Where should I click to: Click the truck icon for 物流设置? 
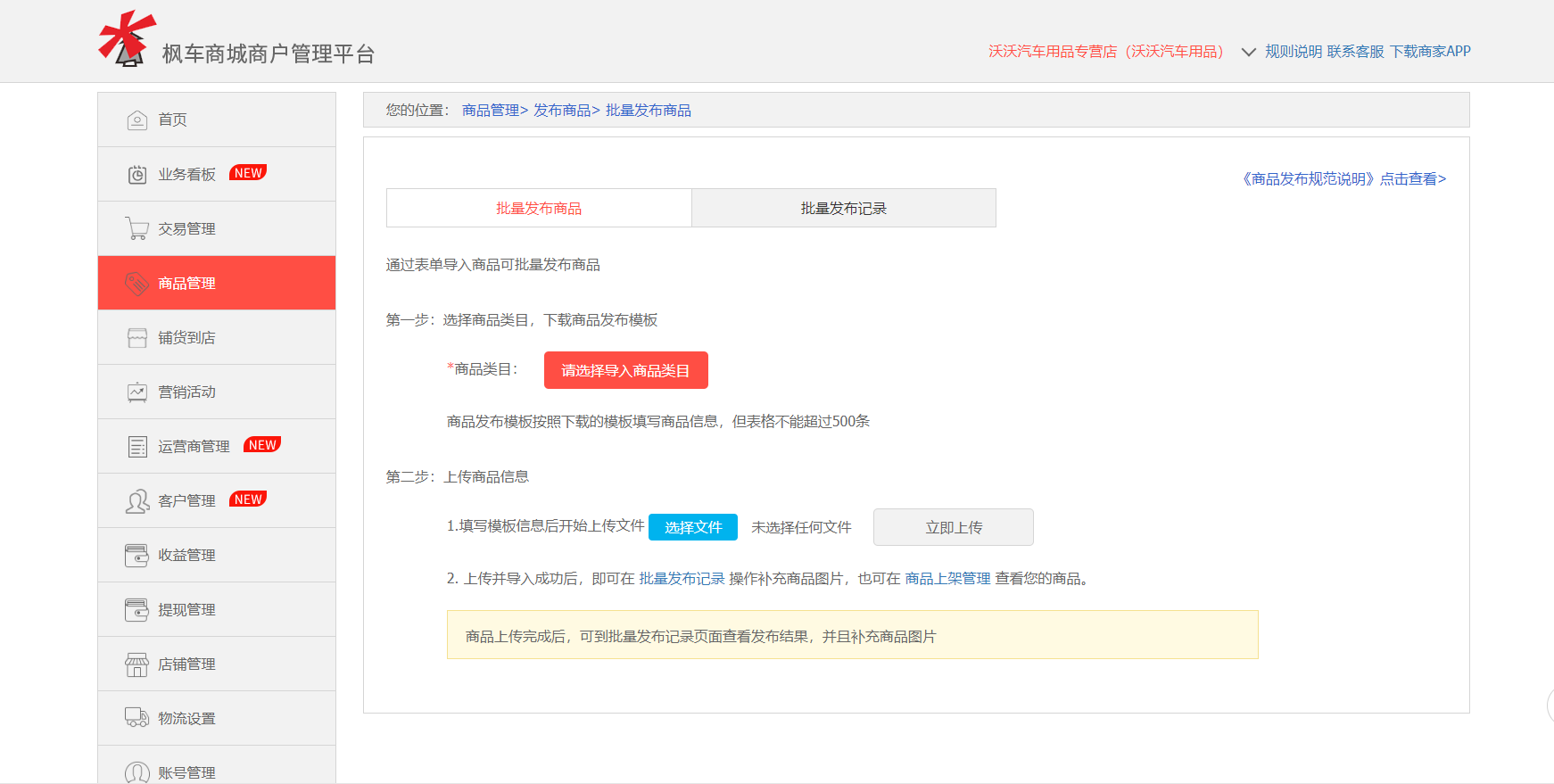click(x=136, y=718)
